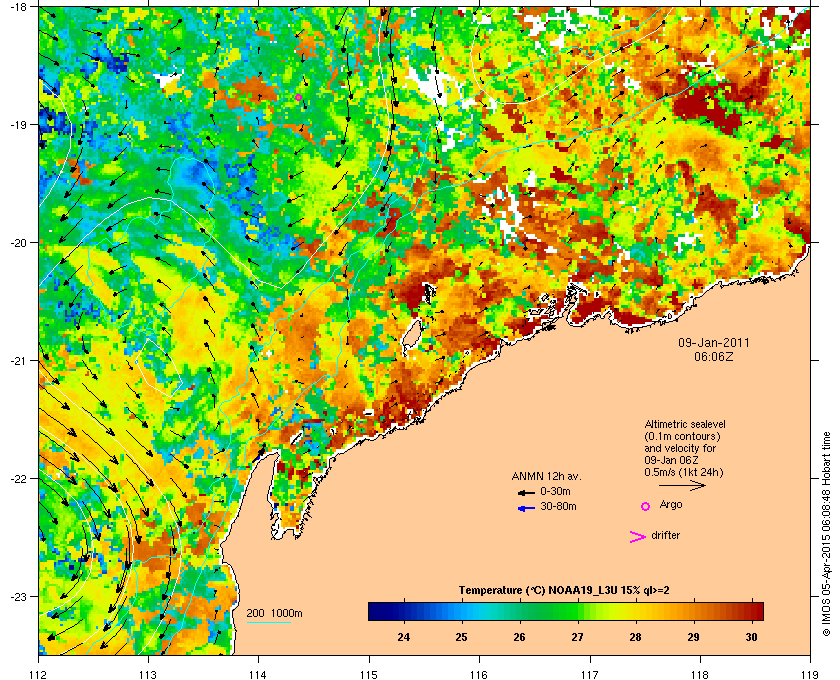Click longitude axis label 112

point(39,674)
